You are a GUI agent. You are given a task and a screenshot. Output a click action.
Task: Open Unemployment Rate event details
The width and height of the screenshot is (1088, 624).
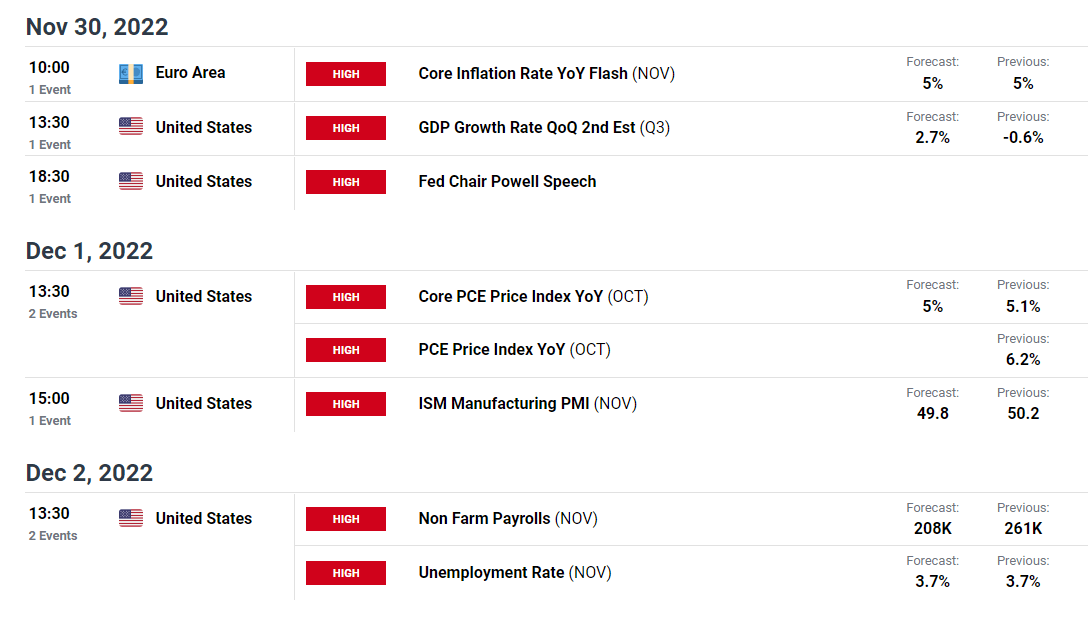(515, 573)
